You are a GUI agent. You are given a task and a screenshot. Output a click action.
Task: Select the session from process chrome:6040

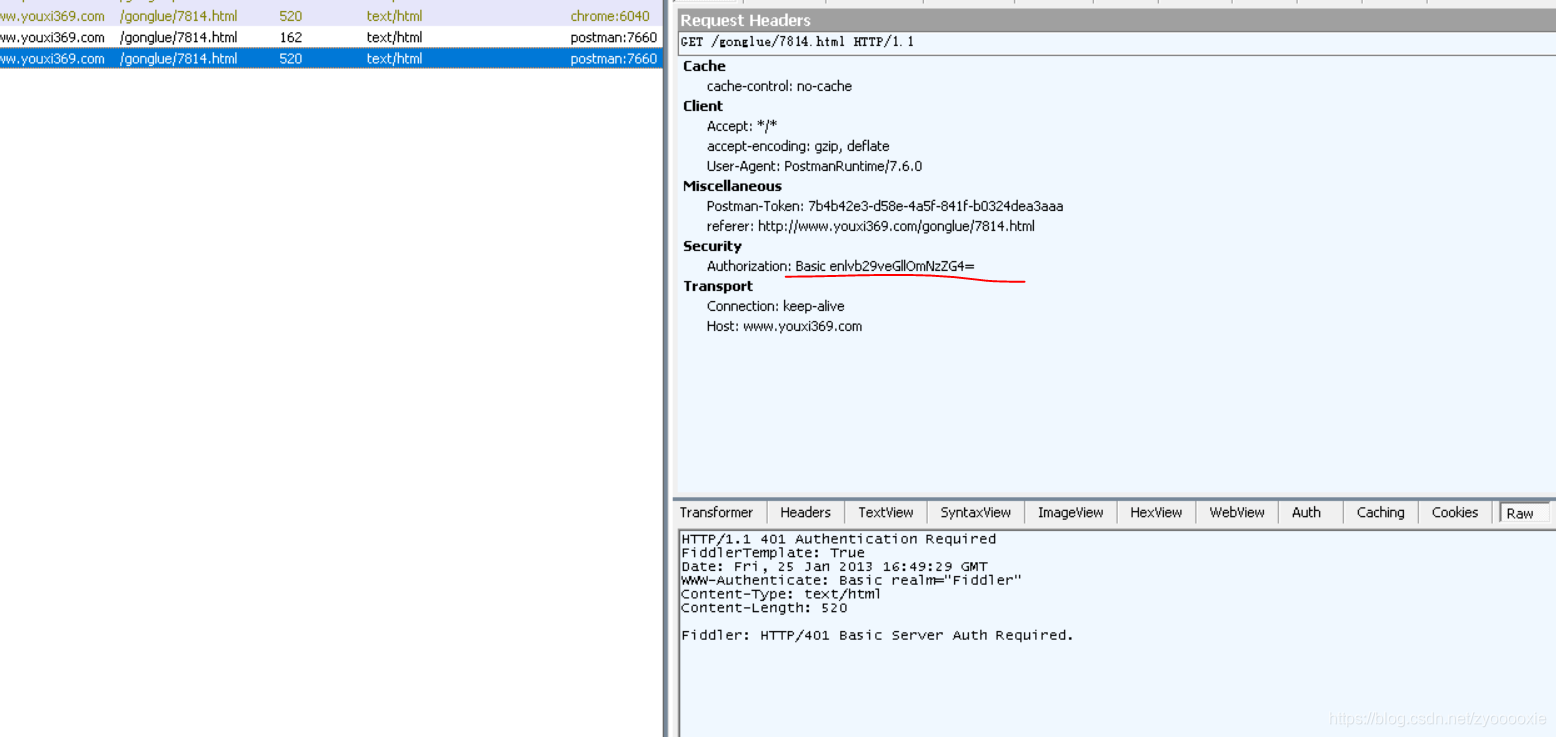[330, 16]
